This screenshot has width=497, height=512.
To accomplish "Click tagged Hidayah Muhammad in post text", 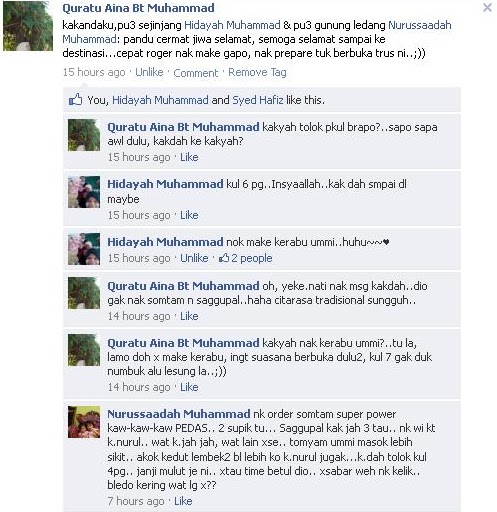I will (232, 25).
